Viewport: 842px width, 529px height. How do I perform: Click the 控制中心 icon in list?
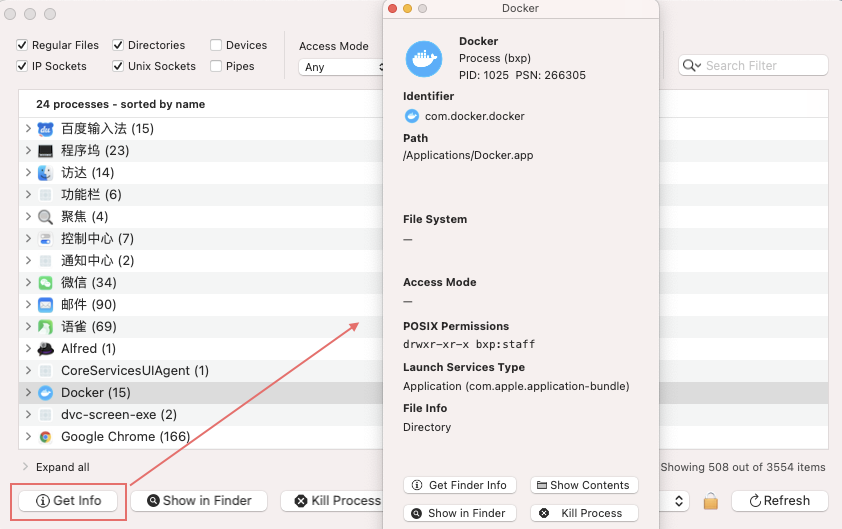(46, 239)
